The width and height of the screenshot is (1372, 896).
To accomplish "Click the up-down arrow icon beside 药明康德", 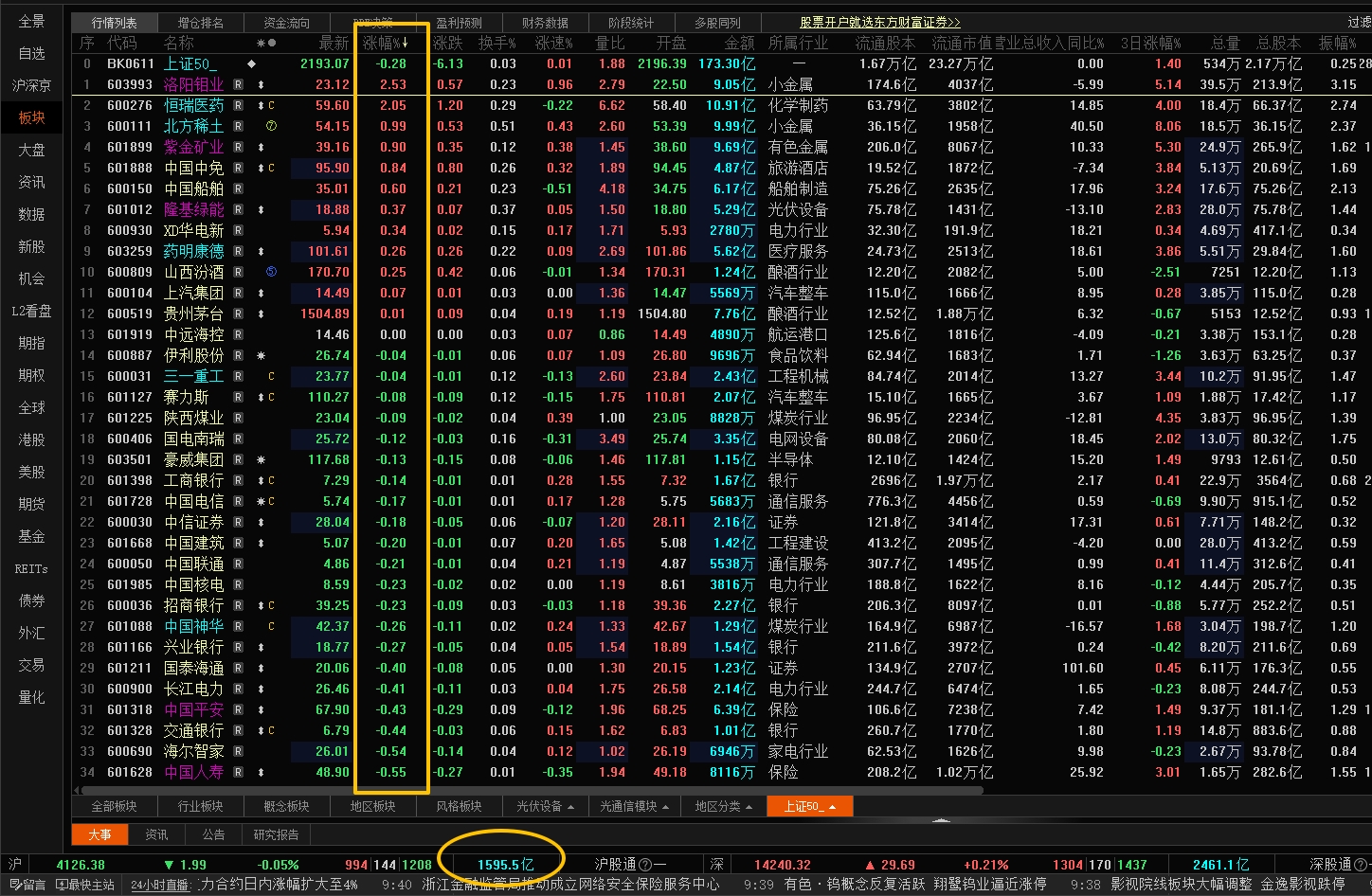I will [x=262, y=251].
